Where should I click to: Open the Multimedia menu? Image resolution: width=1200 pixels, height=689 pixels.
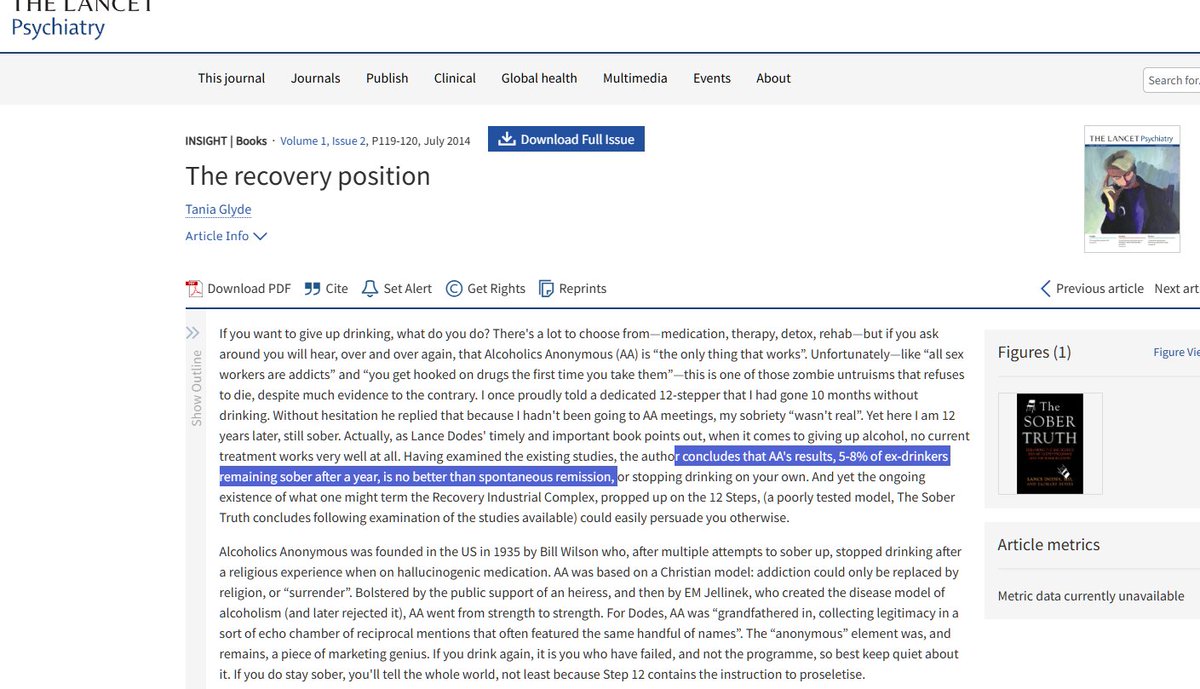click(635, 78)
